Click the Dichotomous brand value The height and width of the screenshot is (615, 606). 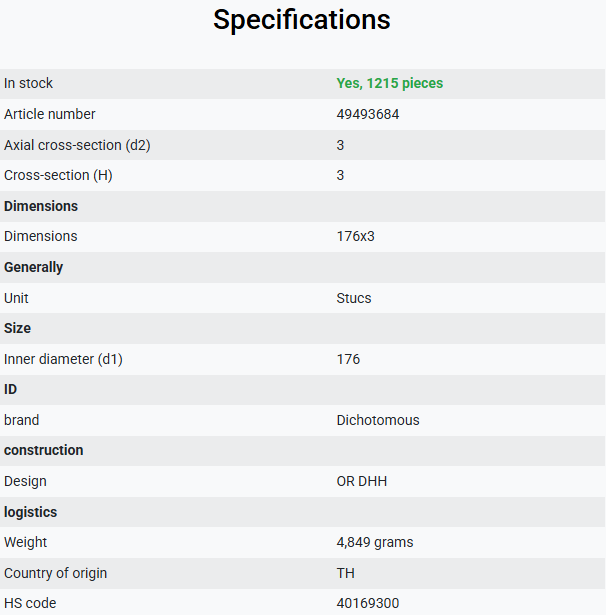point(378,420)
